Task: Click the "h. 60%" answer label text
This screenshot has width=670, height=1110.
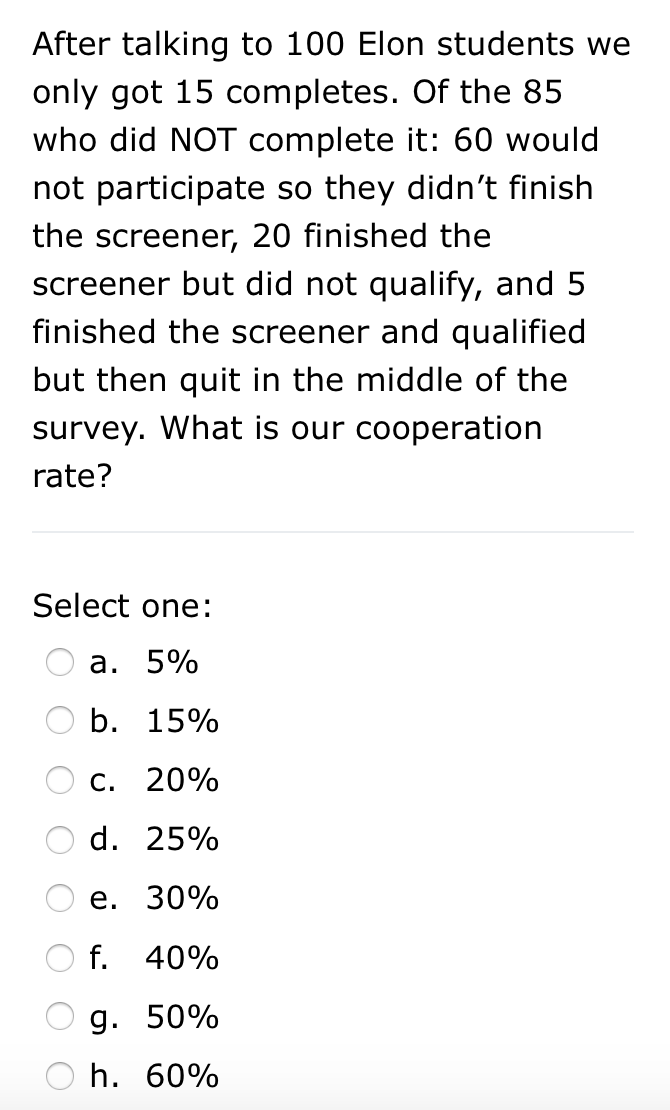Action: tap(154, 1077)
